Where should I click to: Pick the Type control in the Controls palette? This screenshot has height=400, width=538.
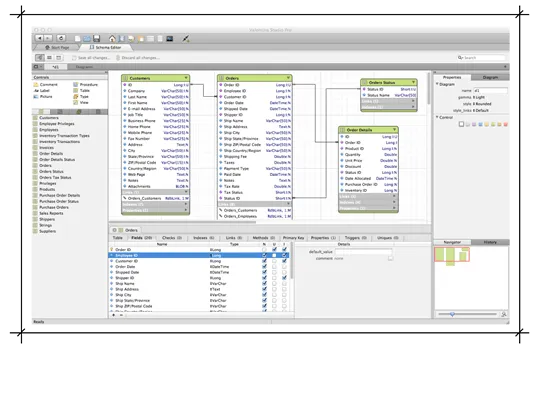[81, 97]
